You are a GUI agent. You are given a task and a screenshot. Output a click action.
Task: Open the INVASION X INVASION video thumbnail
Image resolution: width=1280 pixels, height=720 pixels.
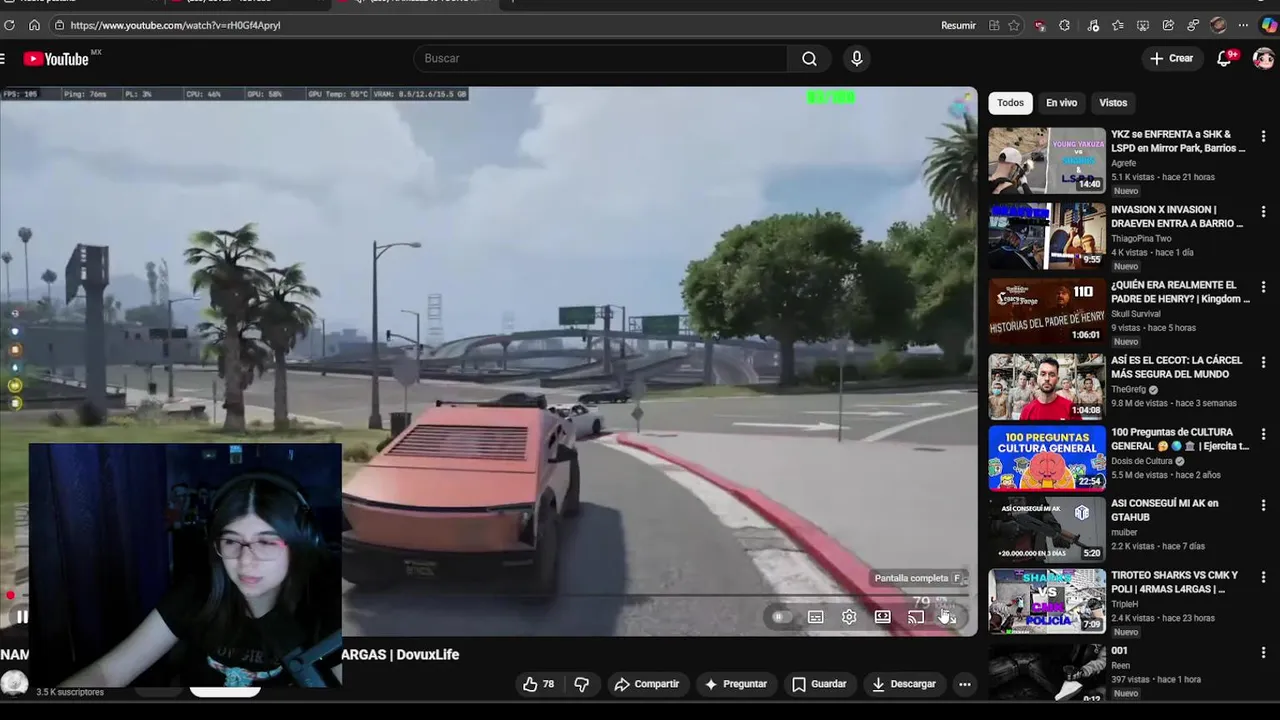tap(1047, 236)
